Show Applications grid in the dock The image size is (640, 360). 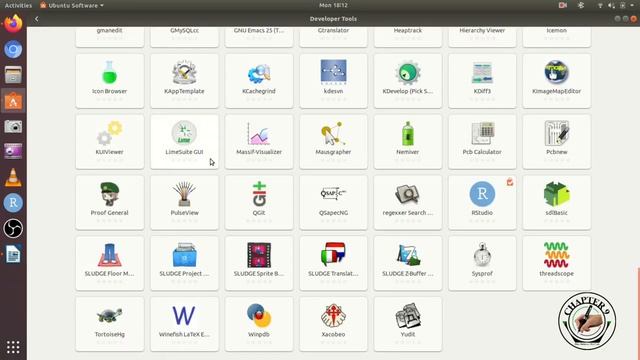[x=13, y=347]
